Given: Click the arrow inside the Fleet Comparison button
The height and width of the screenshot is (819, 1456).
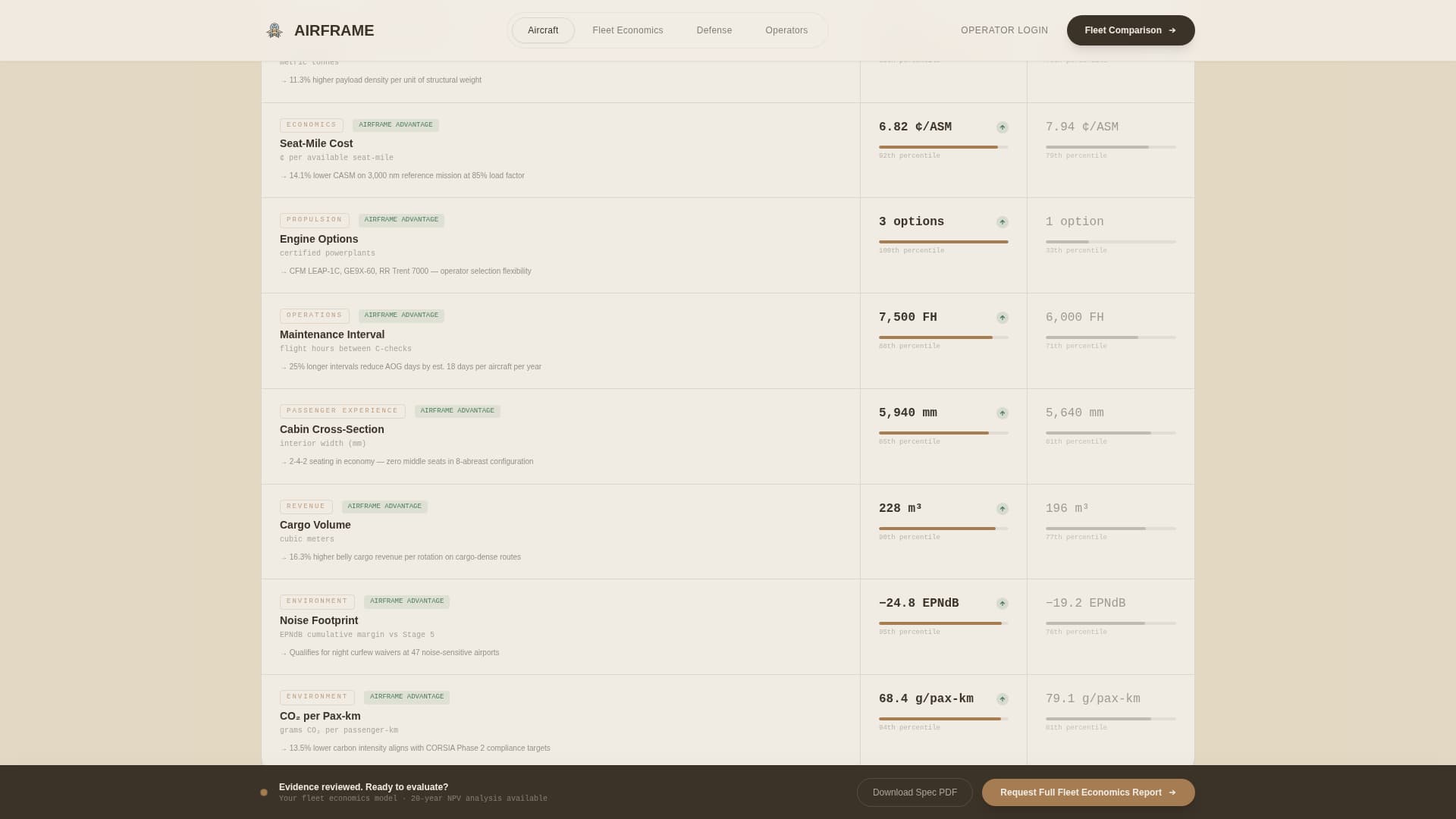Looking at the screenshot, I should pyautogui.click(x=1172, y=30).
